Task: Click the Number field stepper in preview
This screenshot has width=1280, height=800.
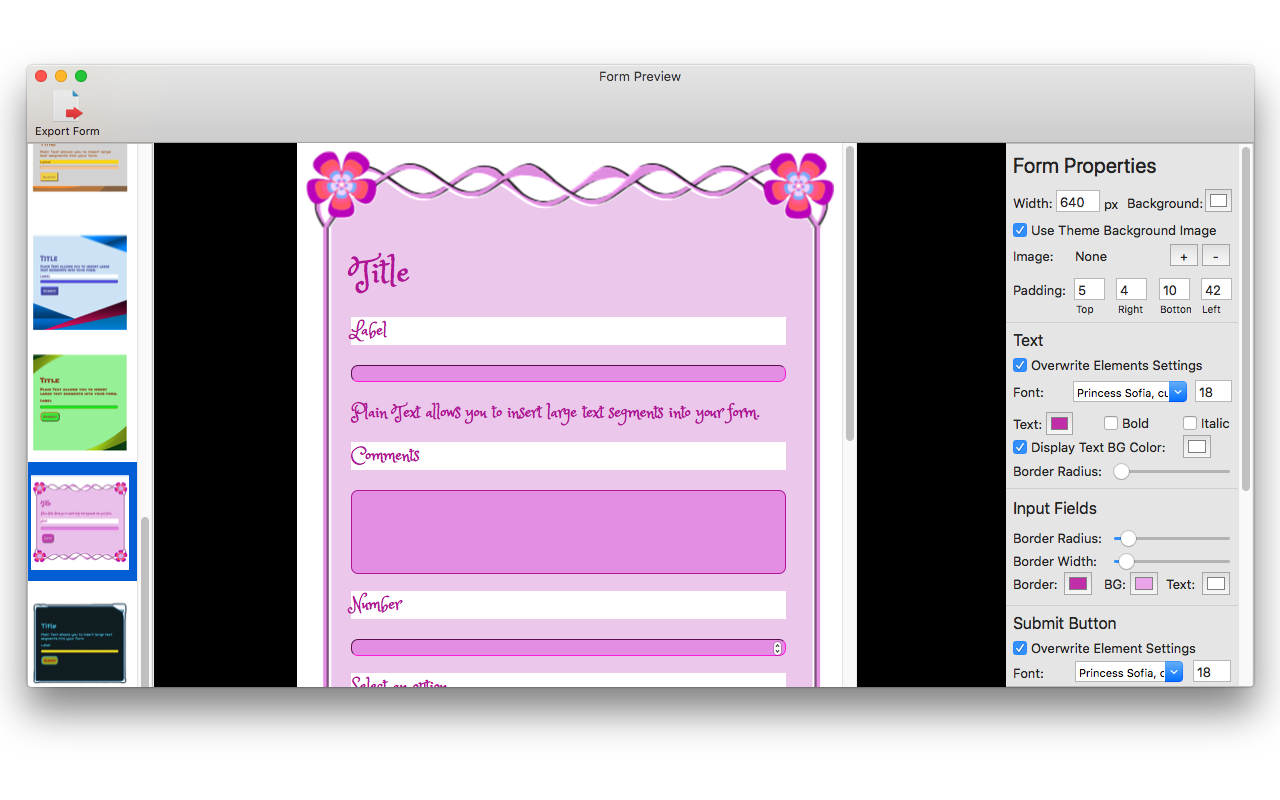Action: (777, 648)
